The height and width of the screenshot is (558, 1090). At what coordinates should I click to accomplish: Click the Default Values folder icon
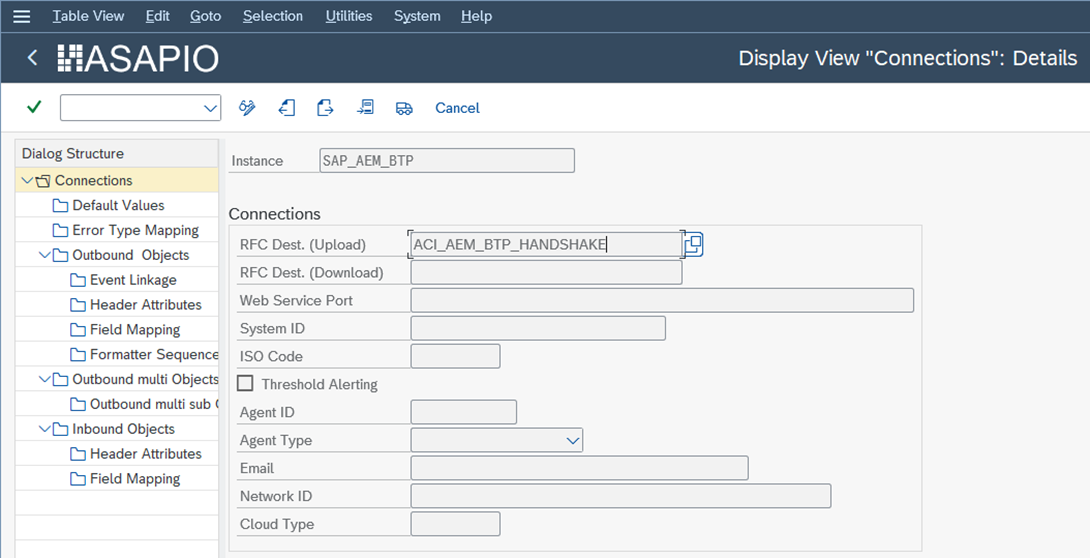pyautogui.click(x=60, y=206)
